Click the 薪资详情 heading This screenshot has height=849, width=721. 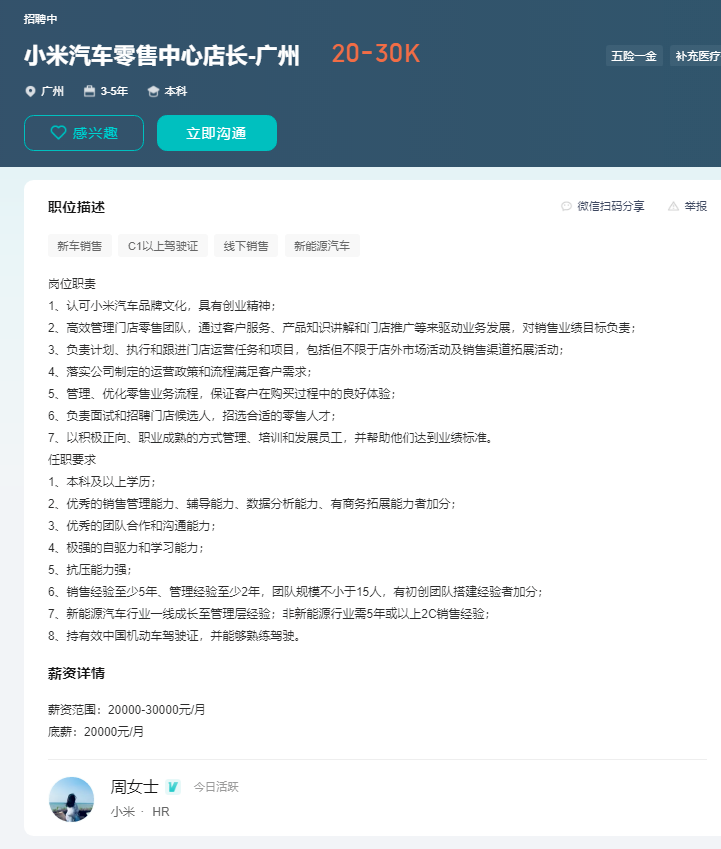click(76, 673)
